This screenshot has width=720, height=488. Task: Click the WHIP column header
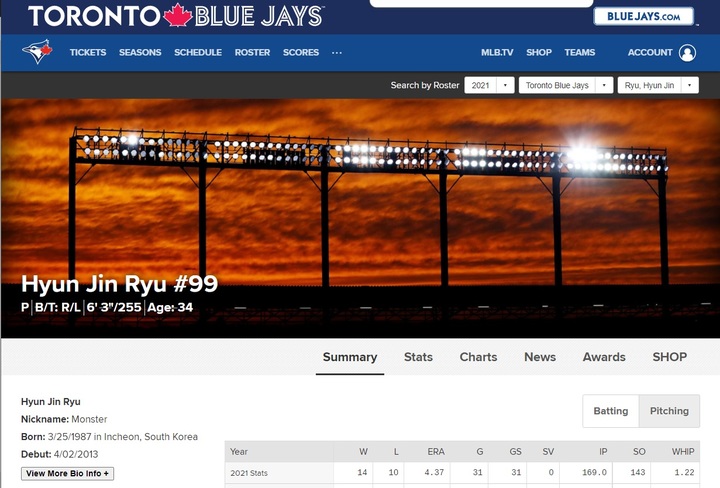coord(683,452)
